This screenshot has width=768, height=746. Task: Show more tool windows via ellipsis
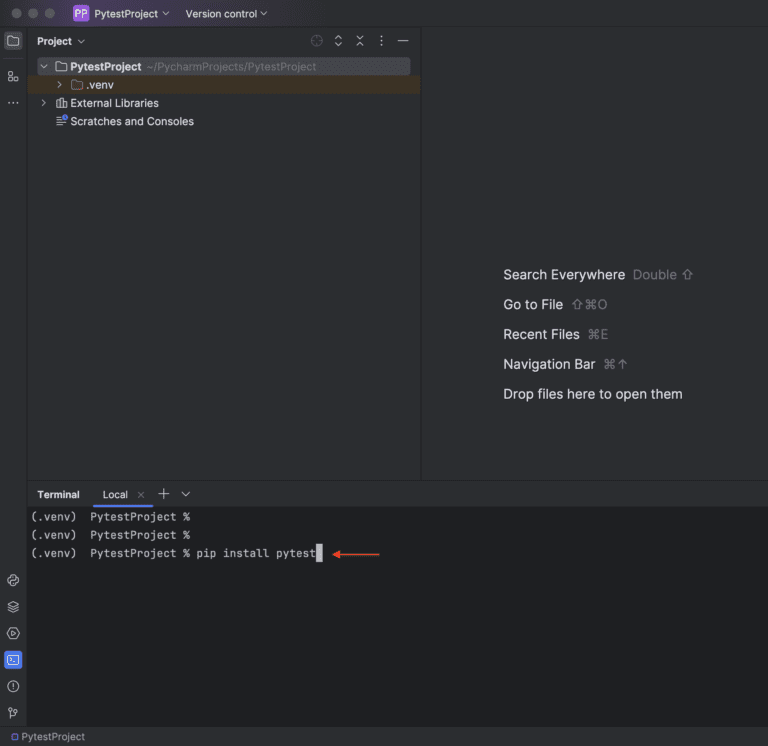[13, 103]
